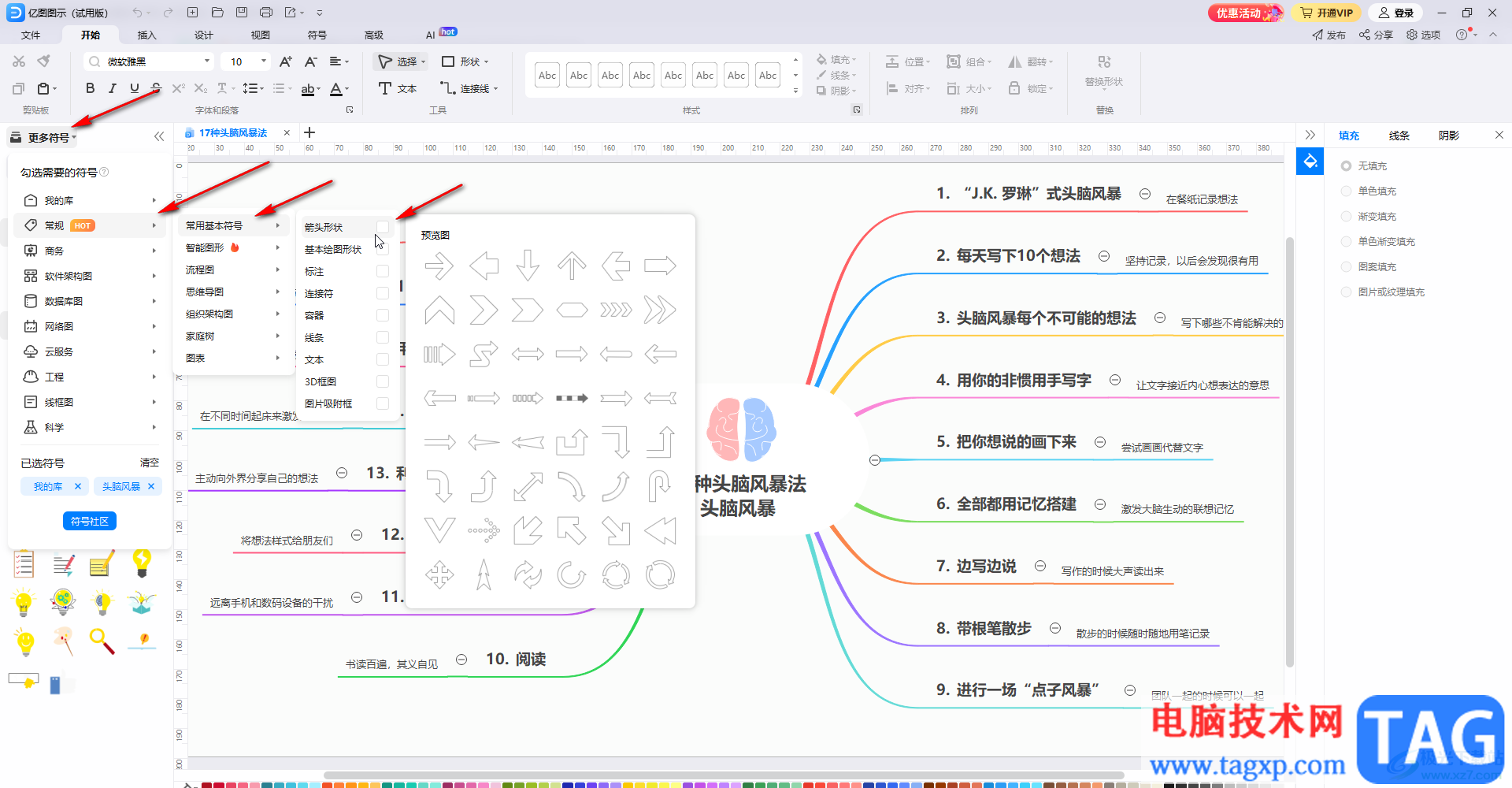Activate the format painter brush
This screenshot has height=788, width=1512.
44,61
